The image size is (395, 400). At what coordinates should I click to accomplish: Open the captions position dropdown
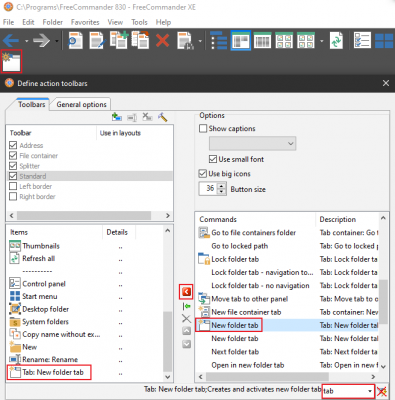[252, 144]
